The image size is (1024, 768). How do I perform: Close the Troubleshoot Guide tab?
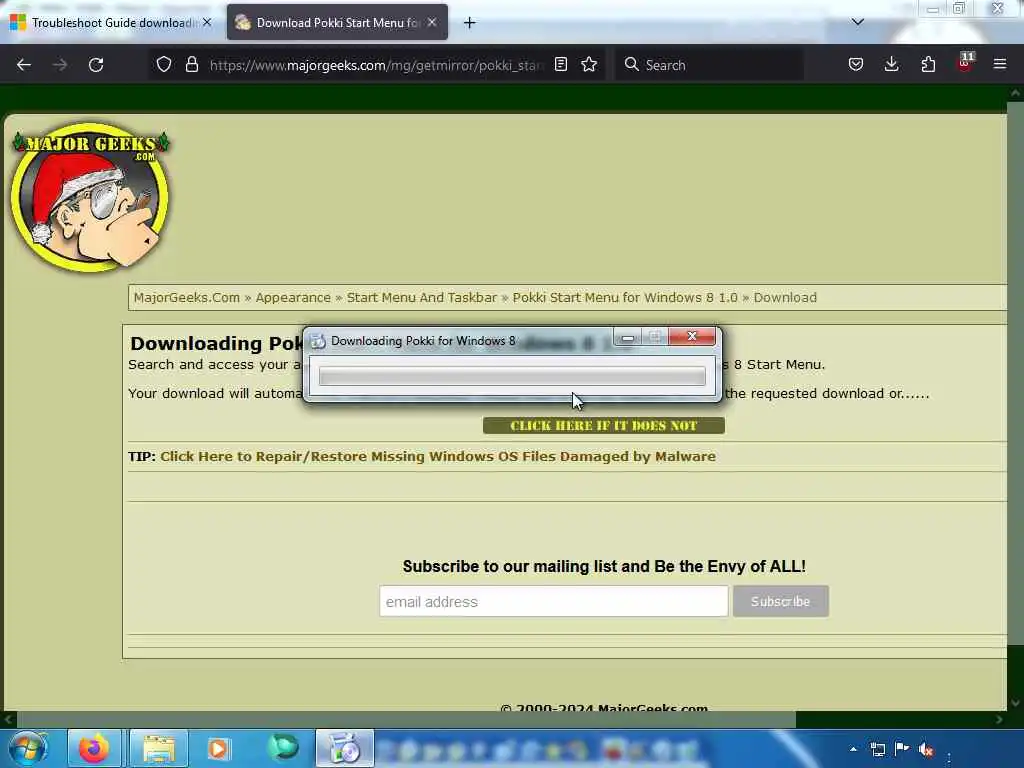(x=207, y=22)
